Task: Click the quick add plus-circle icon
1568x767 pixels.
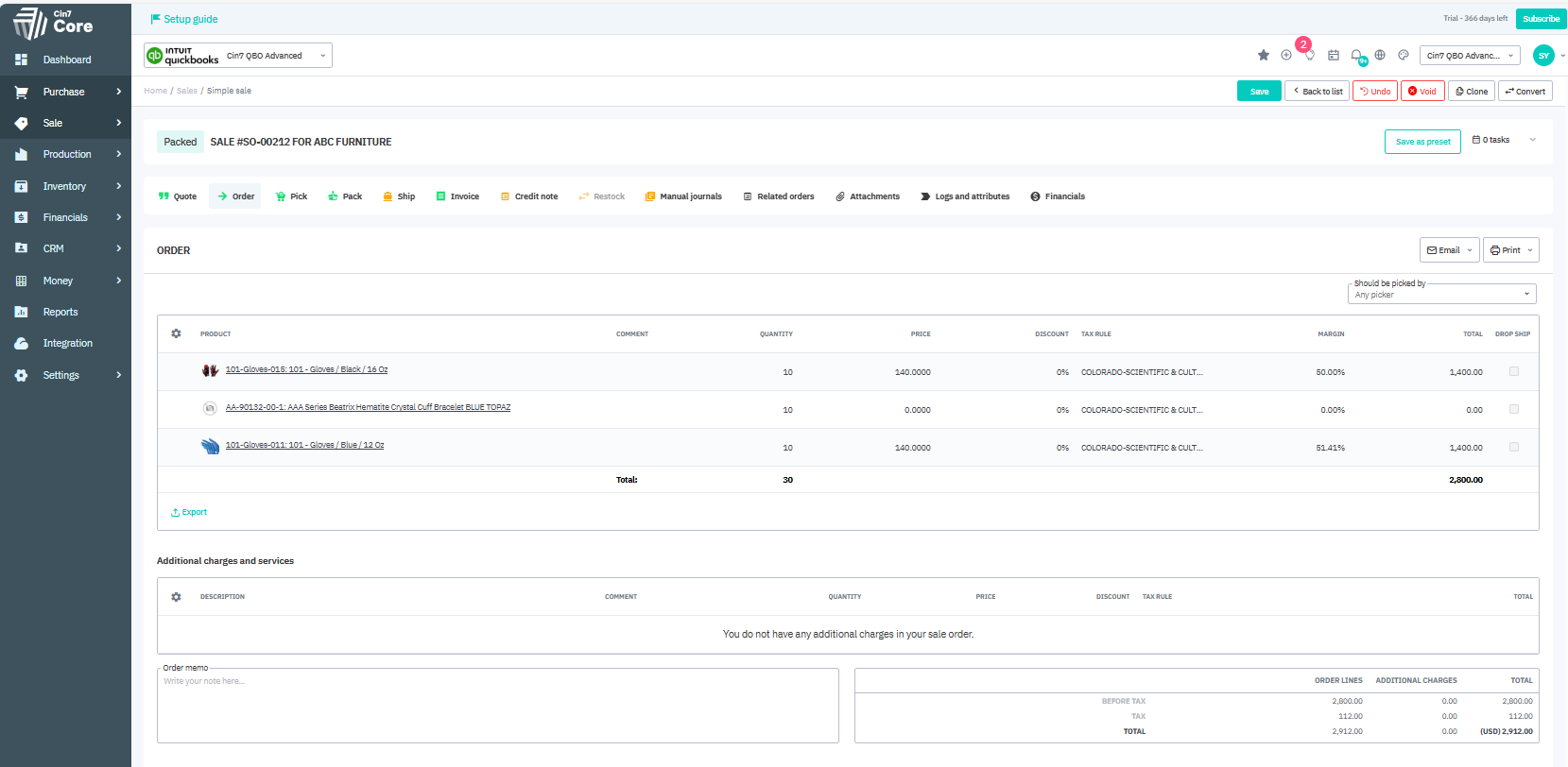Action: coord(1285,55)
